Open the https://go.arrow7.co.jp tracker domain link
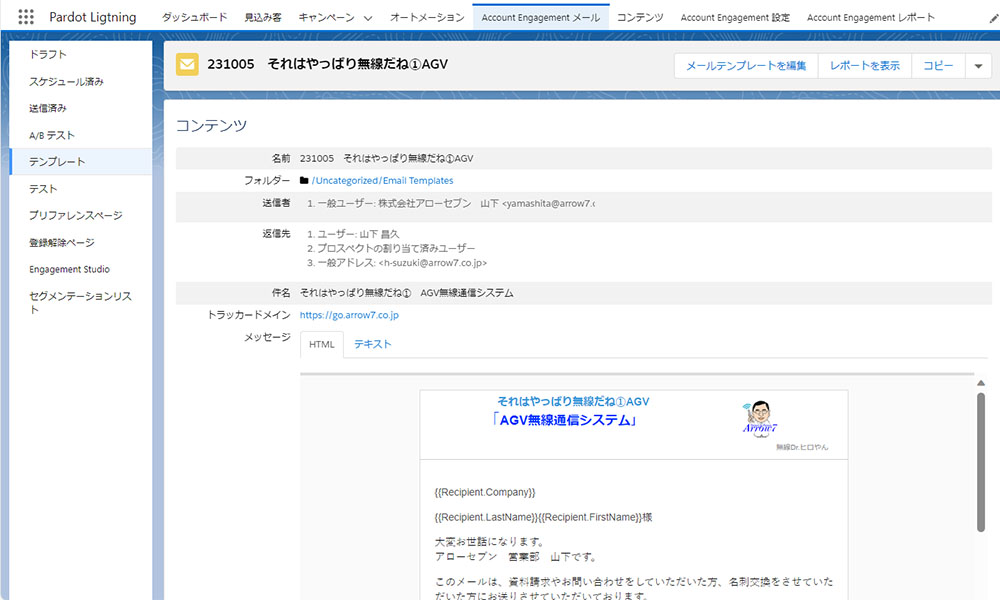The width and height of the screenshot is (1000, 600). click(349, 315)
